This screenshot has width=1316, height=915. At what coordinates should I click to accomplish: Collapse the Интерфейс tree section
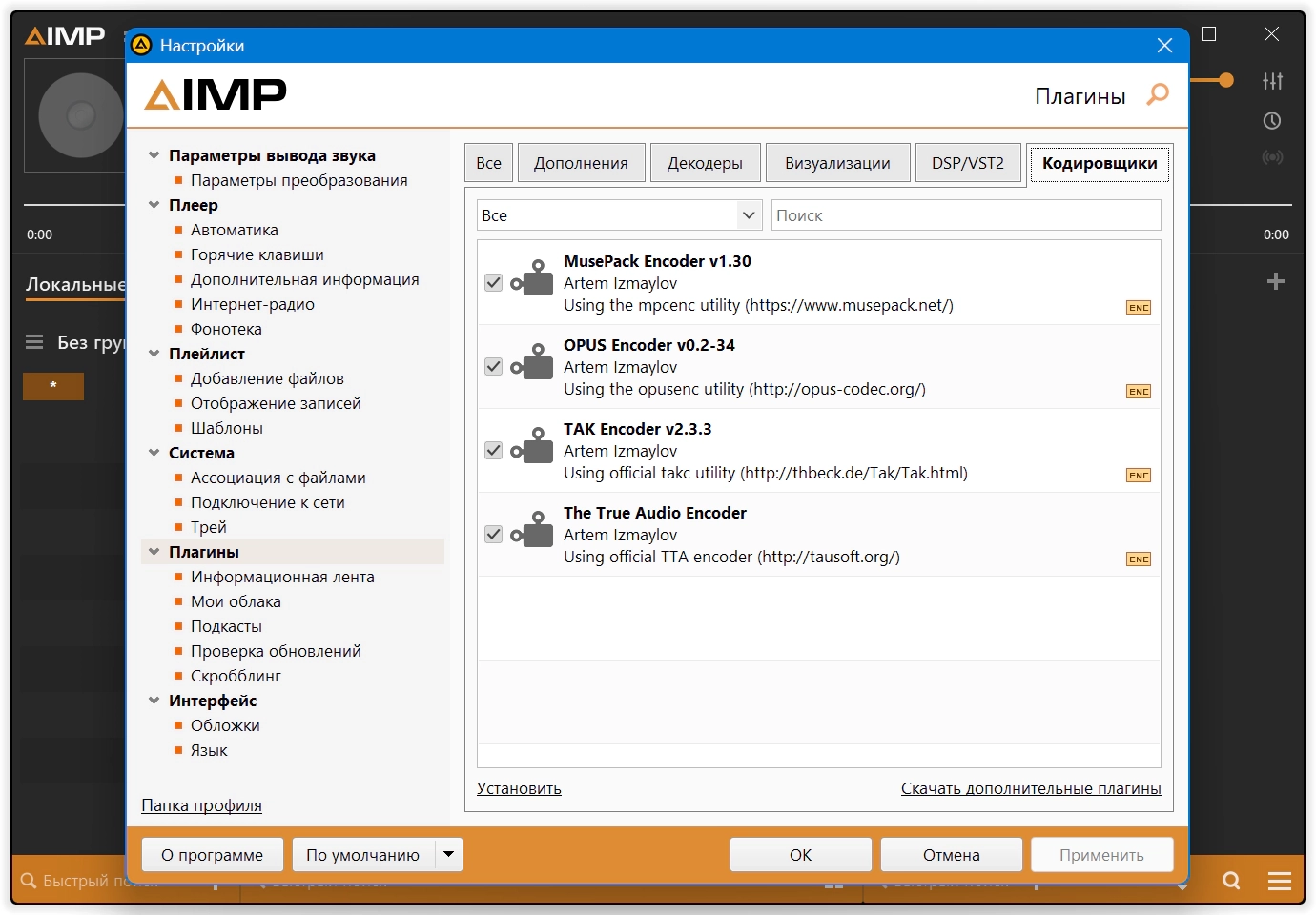click(x=154, y=701)
